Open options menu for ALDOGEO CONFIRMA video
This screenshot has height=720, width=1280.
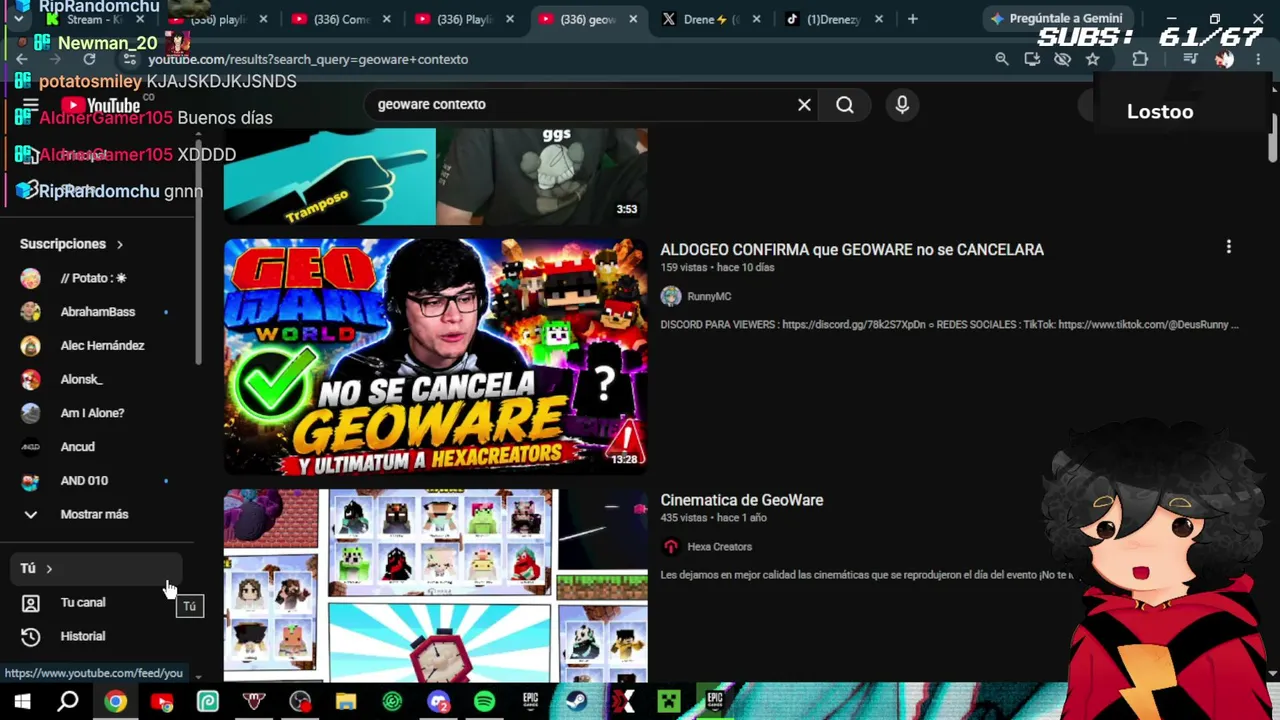click(1228, 246)
